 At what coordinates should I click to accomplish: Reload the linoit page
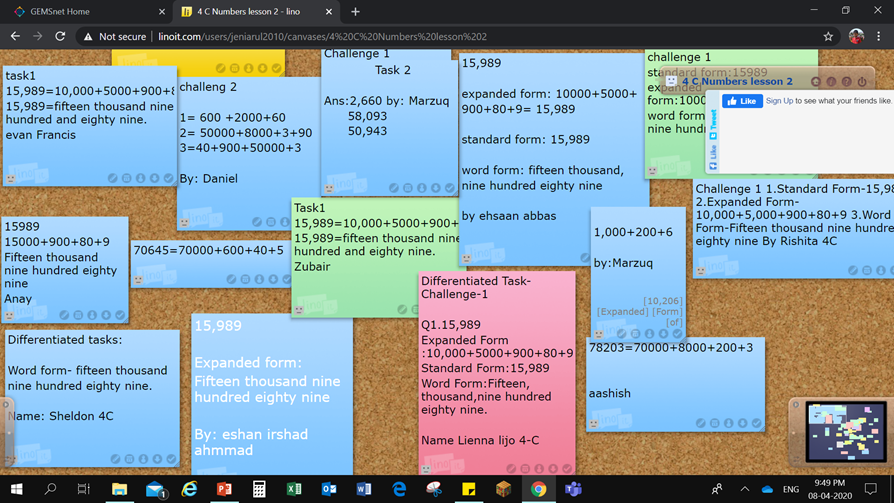click(60, 36)
